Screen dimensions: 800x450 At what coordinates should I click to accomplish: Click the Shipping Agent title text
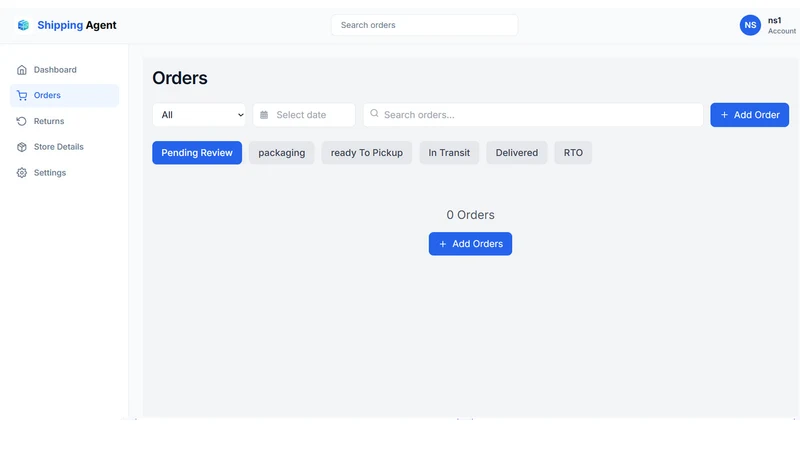click(77, 25)
